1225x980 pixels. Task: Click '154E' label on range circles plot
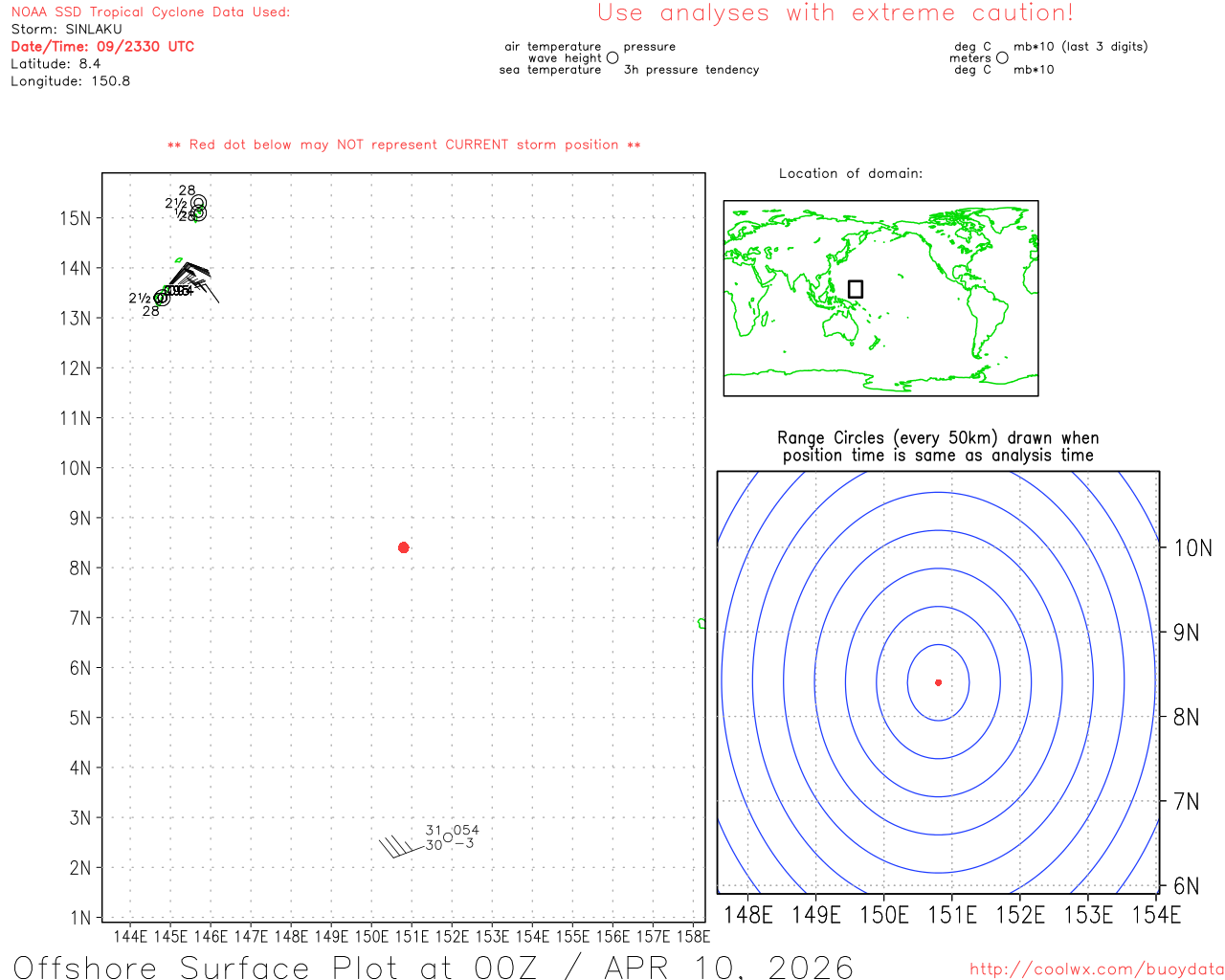coord(1156,915)
